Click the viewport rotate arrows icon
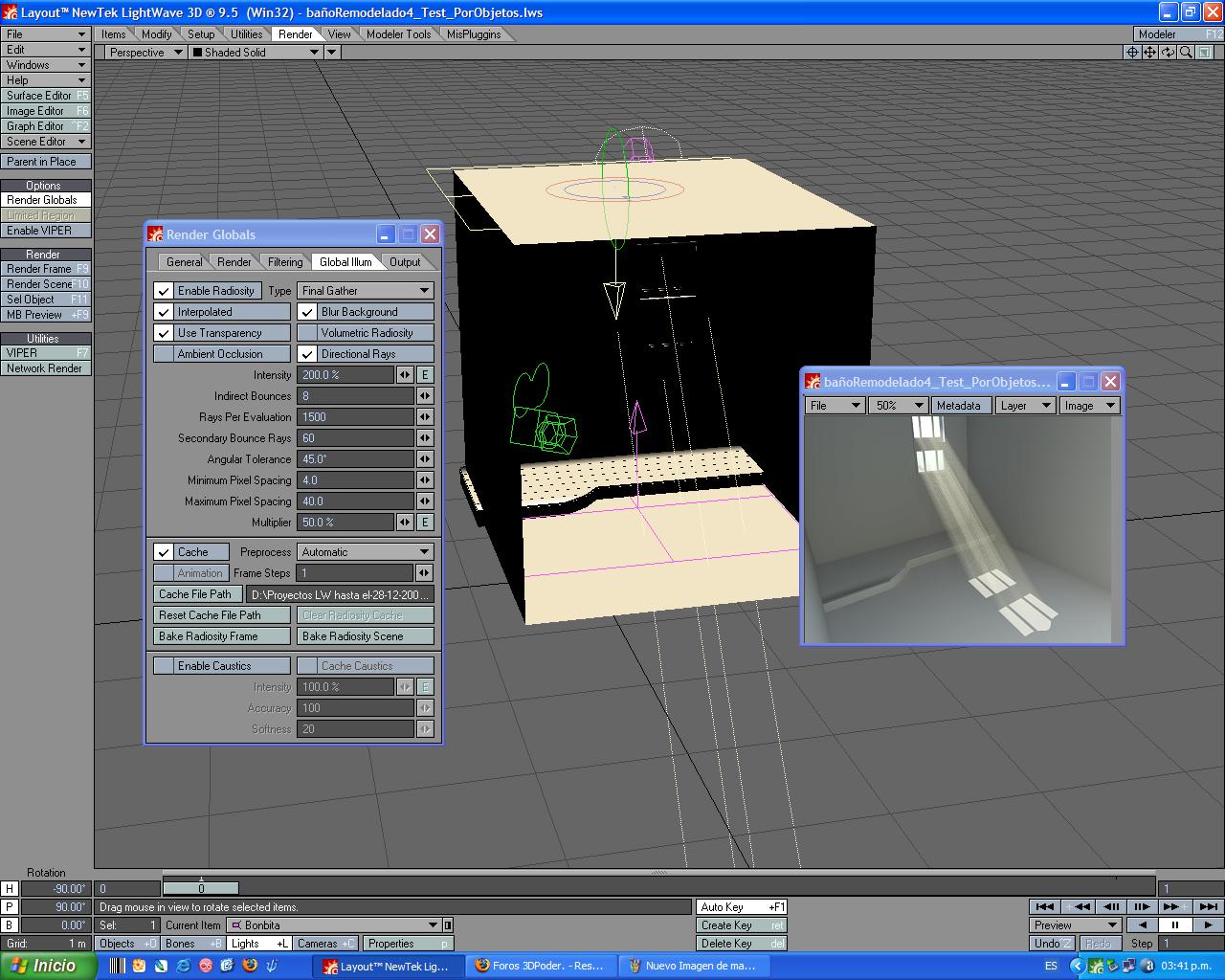Screen dimensions: 1225x980 [x=1169, y=53]
